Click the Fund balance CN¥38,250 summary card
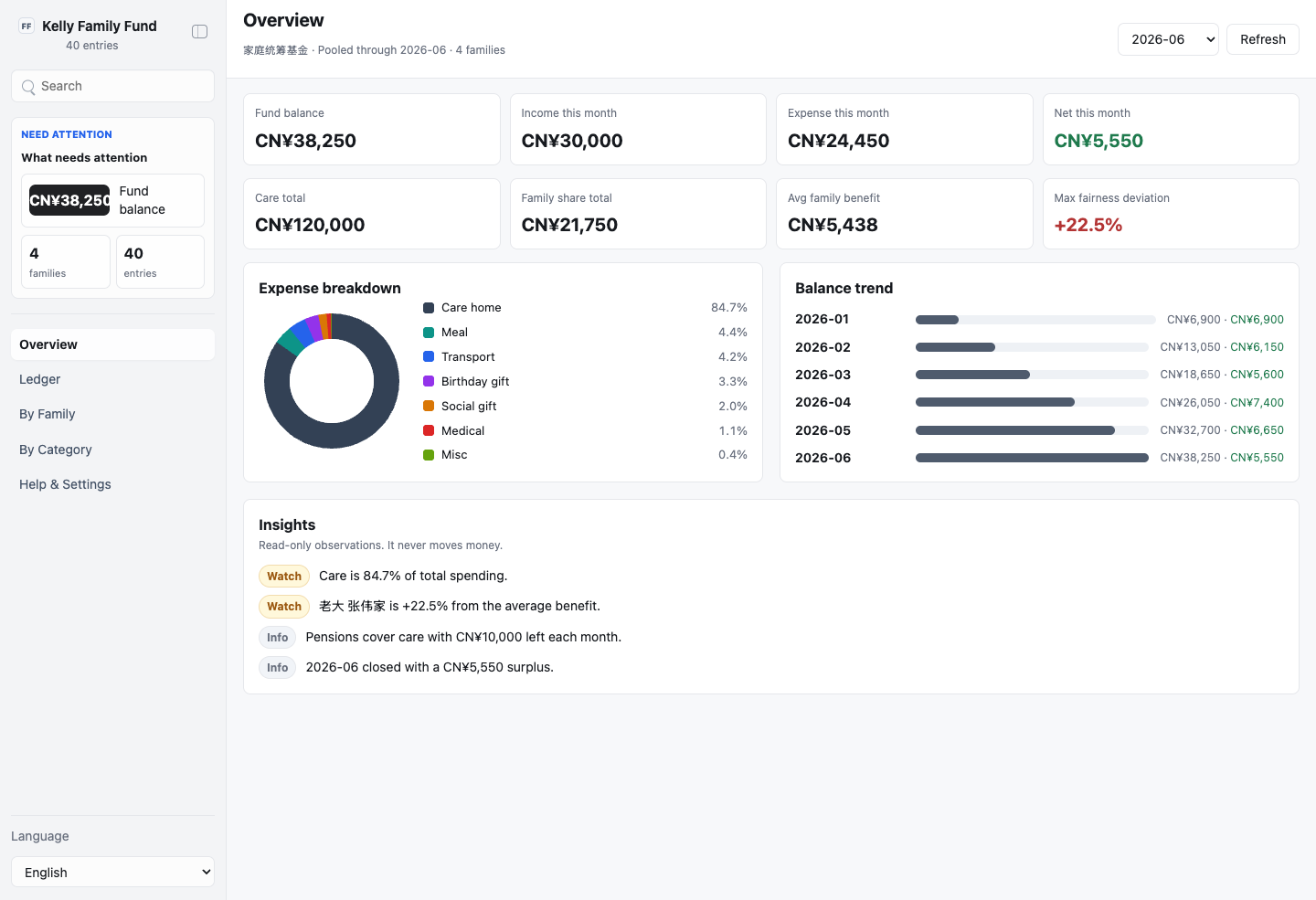This screenshot has height=900, width=1316. pos(372,129)
